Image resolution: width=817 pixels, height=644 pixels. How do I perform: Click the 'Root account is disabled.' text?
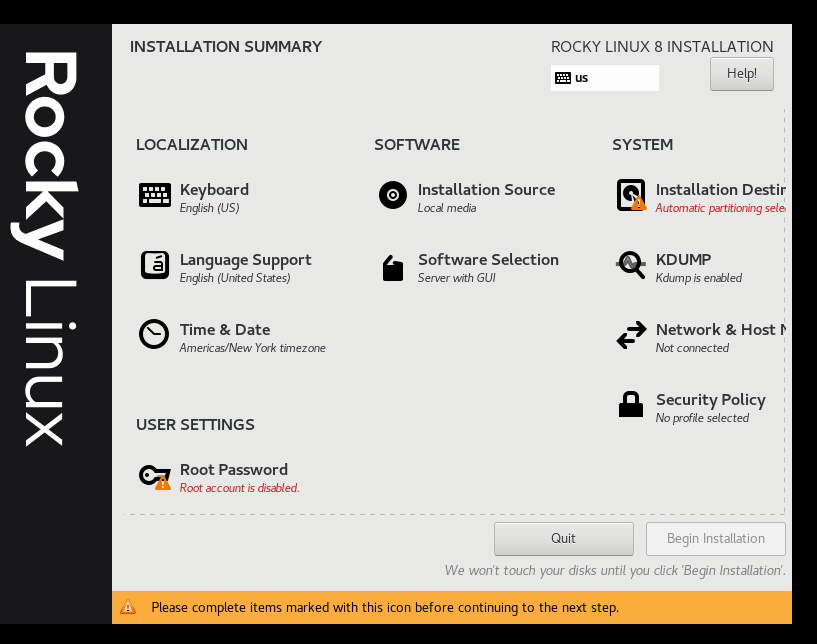[240, 488]
